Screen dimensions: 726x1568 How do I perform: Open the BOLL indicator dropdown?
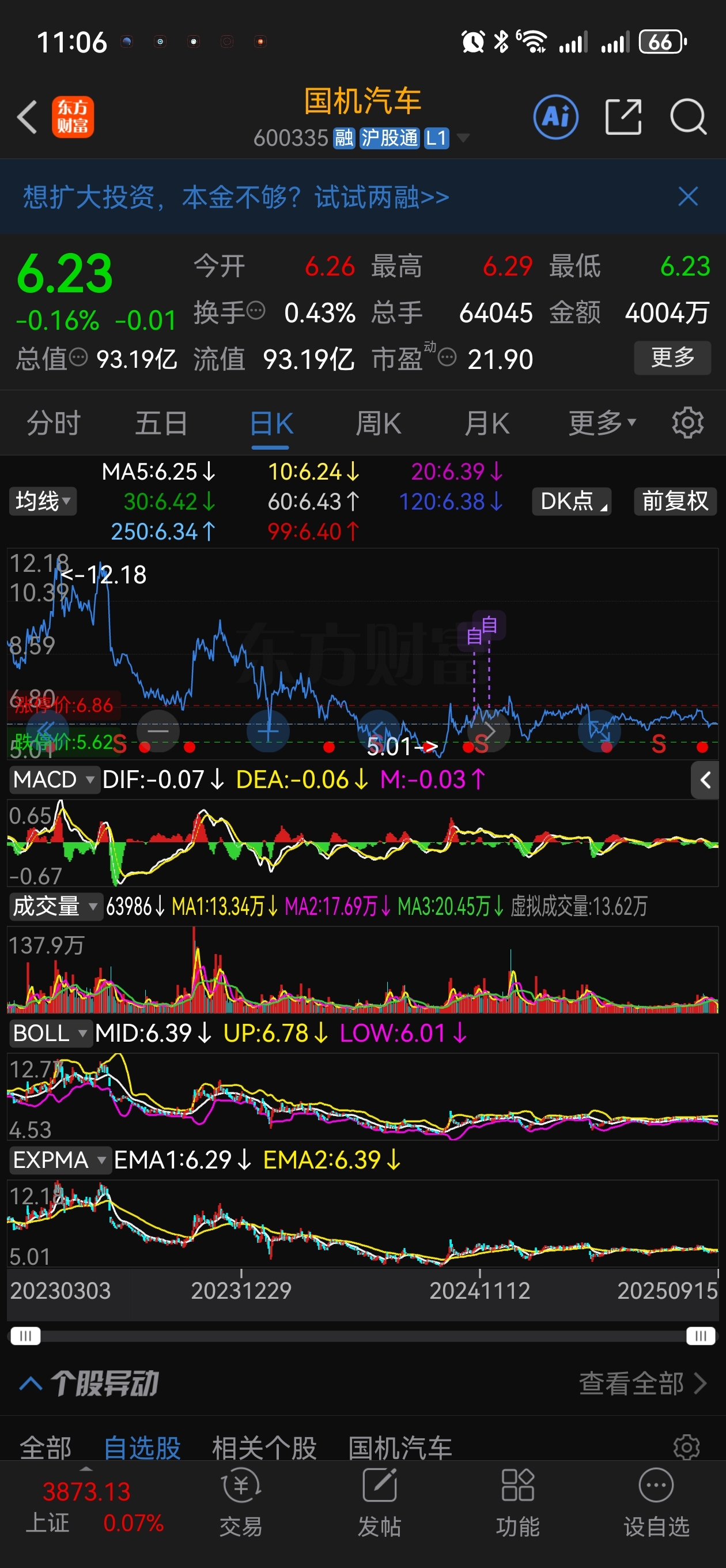51,1033
